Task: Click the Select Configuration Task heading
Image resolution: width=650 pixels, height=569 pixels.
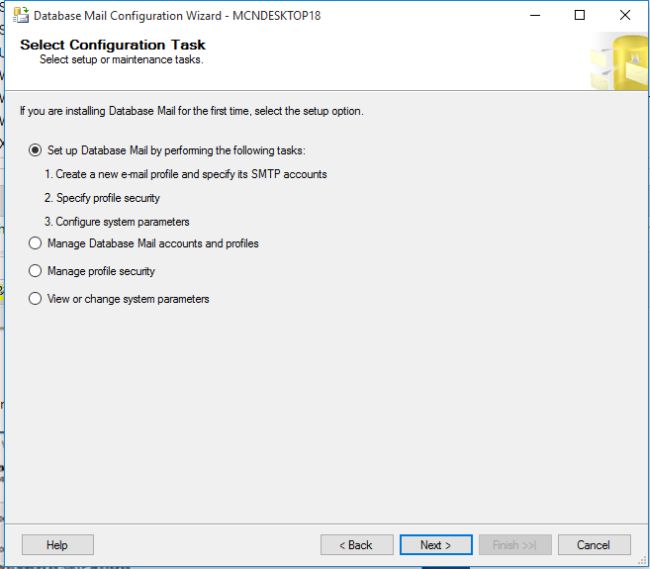Action: point(112,45)
